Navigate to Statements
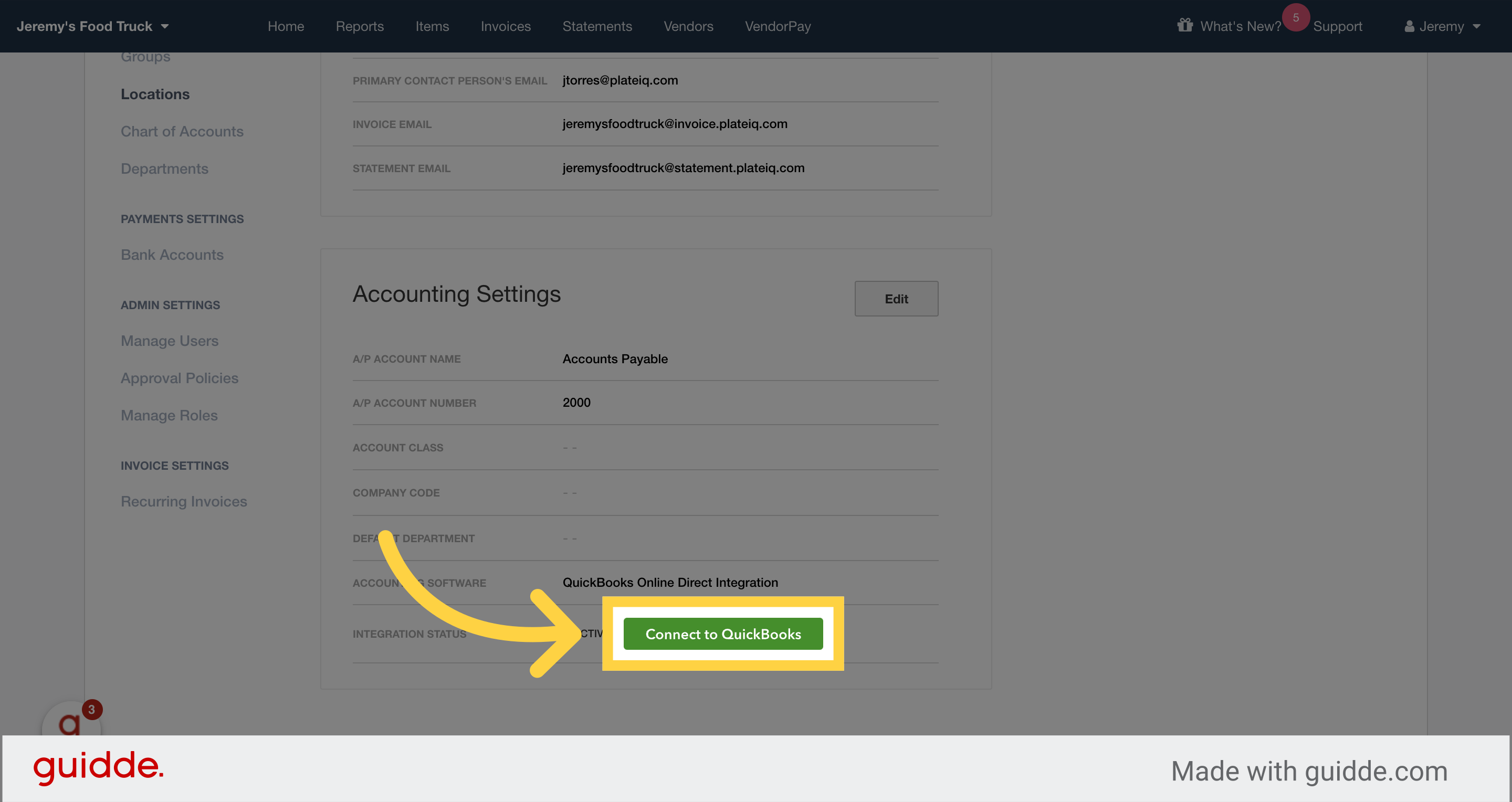 (x=597, y=26)
